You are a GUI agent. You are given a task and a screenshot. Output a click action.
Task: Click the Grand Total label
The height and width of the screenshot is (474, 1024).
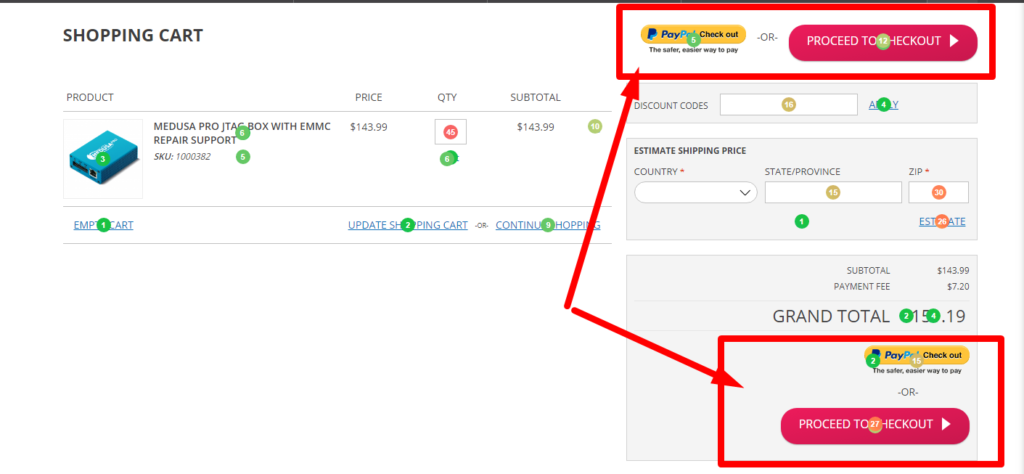[x=831, y=317]
